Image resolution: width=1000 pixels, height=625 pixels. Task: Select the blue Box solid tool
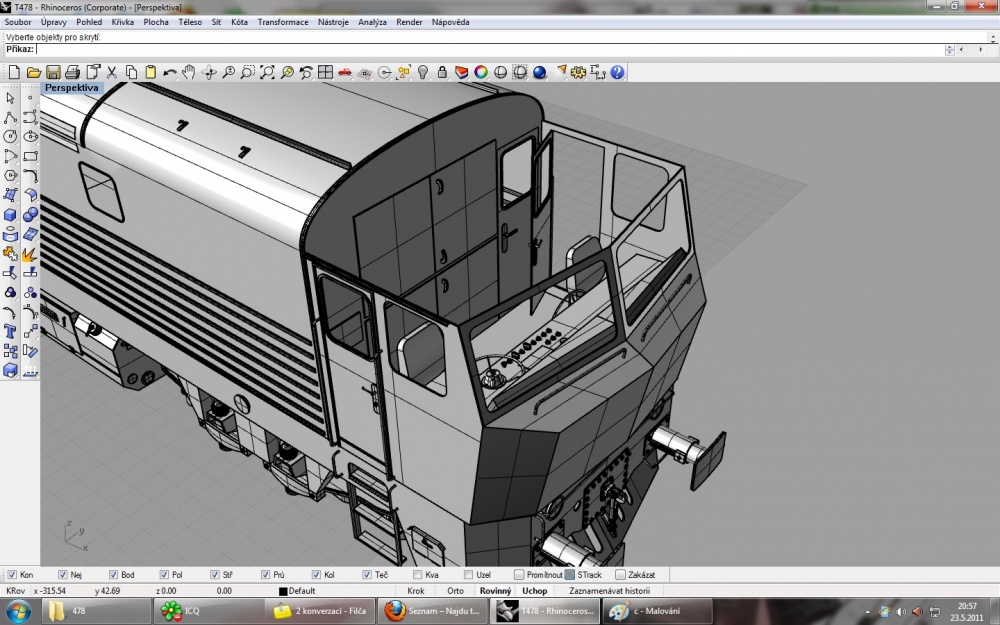[x=10, y=215]
